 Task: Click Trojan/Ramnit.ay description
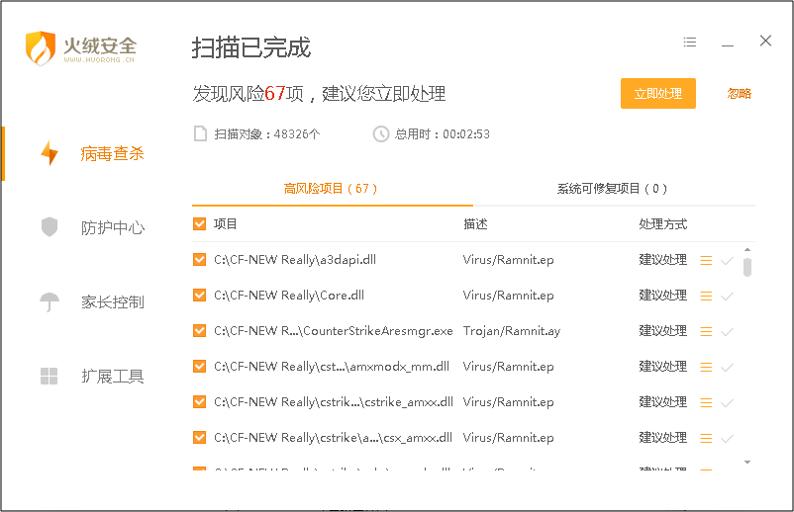tap(511, 331)
